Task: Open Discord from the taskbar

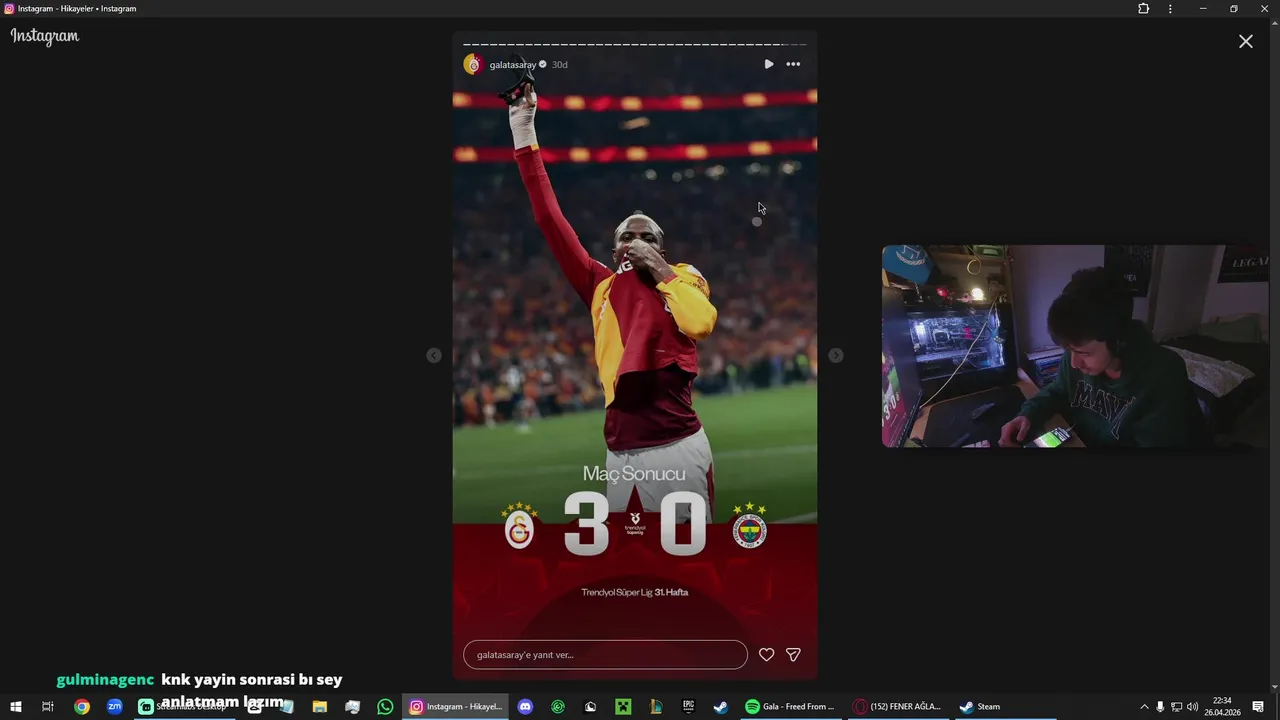Action: [525, 707]
